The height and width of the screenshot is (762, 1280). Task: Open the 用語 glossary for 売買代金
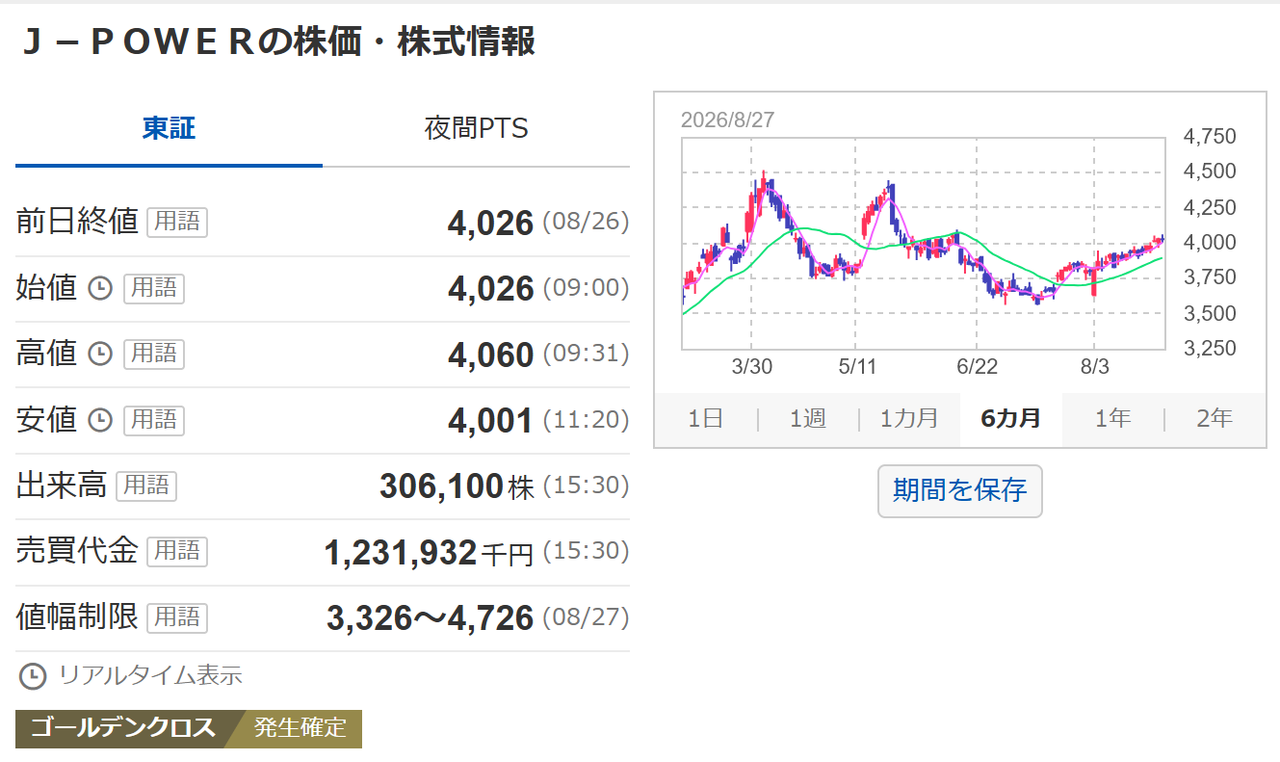pyautogui.click(x=177, y=552)
